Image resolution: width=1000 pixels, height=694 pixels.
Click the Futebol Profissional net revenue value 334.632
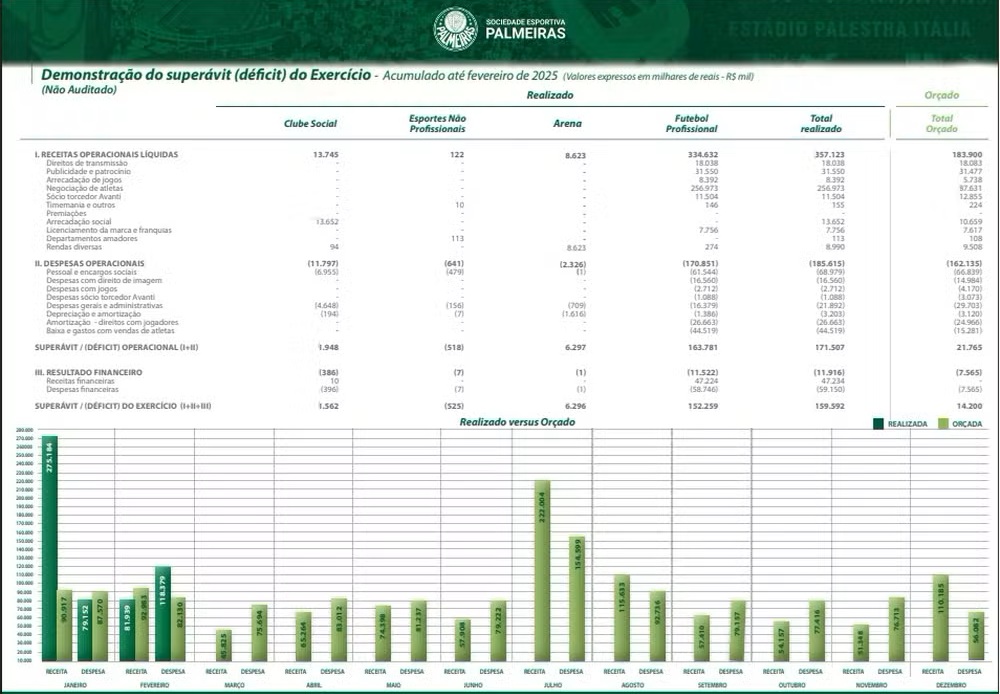coord(703,154)
